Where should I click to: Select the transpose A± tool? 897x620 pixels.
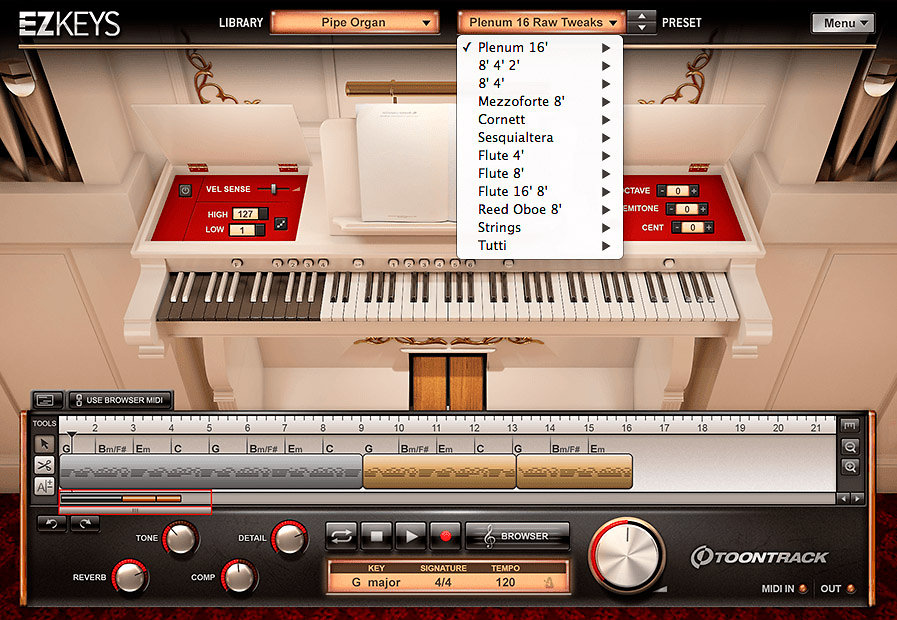pos(45,486)
